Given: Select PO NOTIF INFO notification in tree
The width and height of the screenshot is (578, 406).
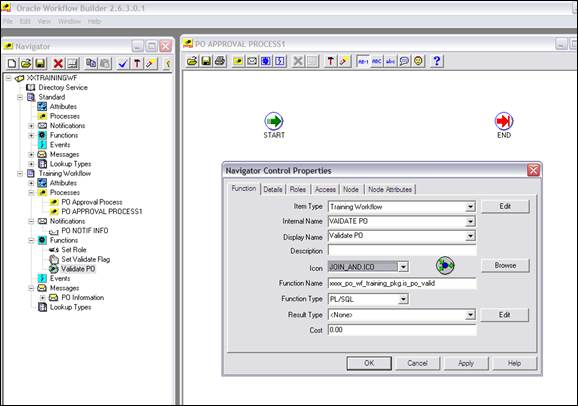Looking at the screenshot, I should coord(84,231).
